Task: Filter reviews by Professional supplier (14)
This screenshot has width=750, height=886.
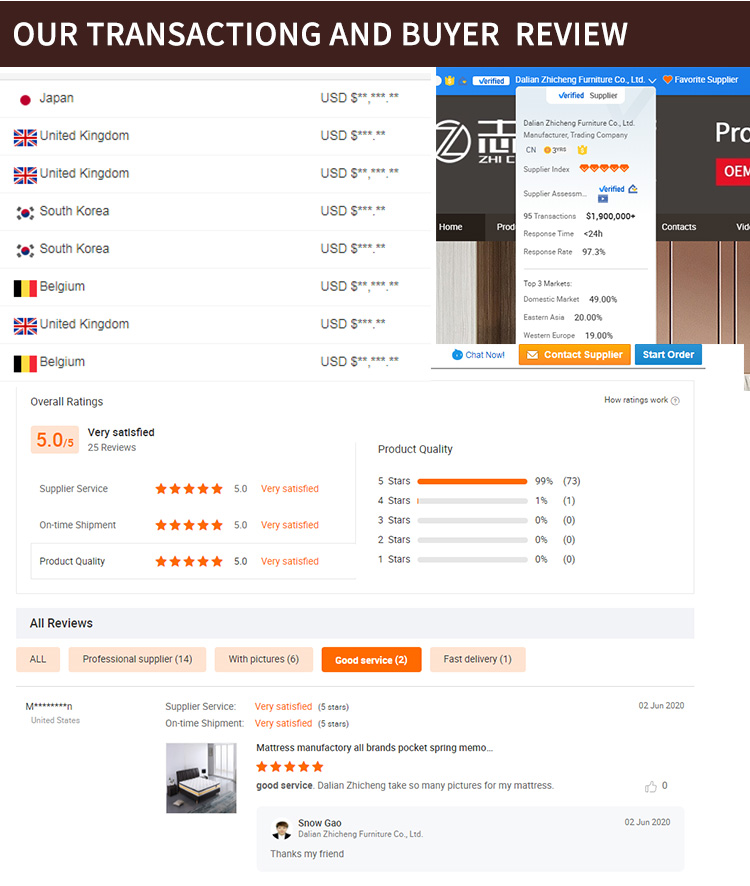Action: coord(137,660)
